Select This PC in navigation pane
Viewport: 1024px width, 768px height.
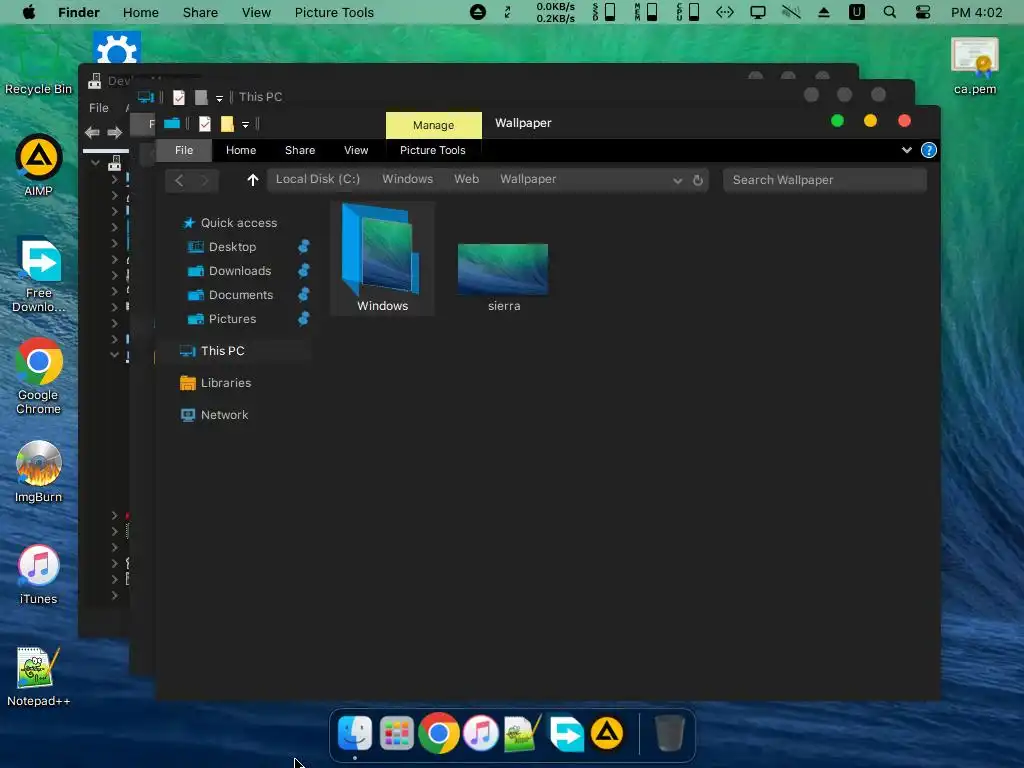pyautogui.click(x=222, y=351)
